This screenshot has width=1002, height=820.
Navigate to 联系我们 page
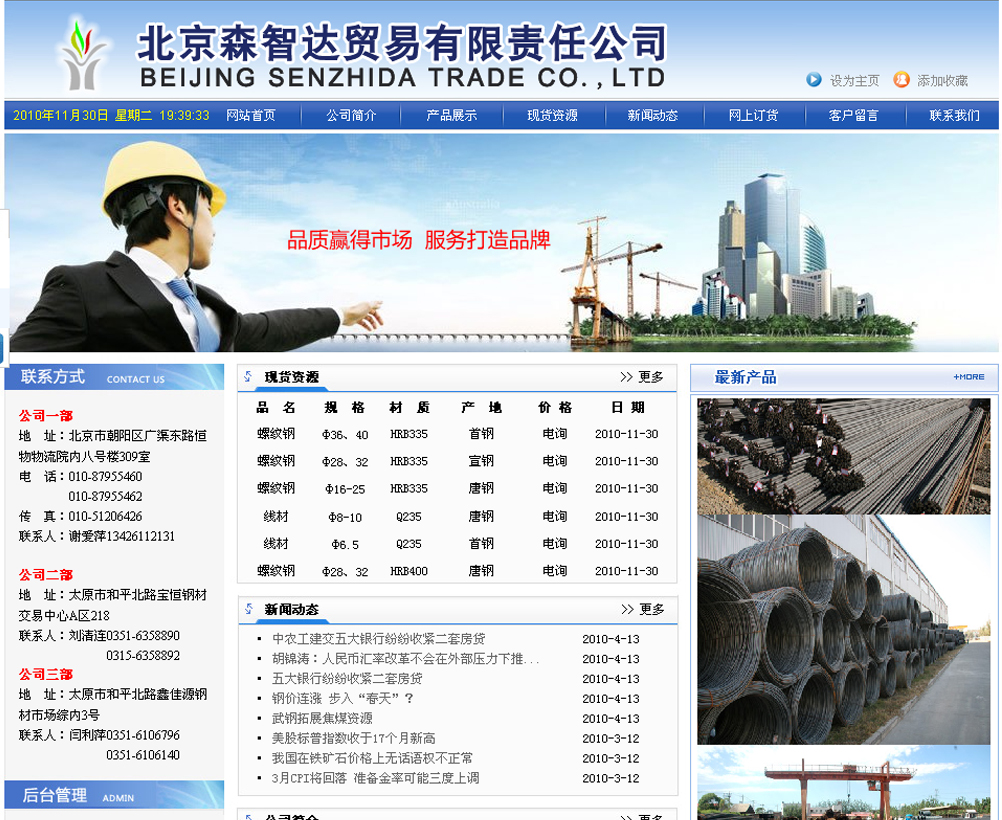click(954, 115)
